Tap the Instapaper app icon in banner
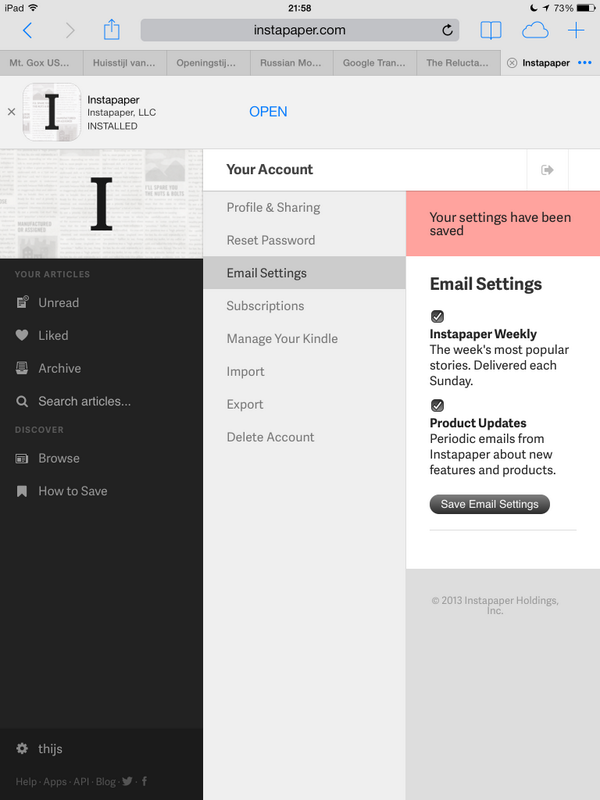The width and height of the screenshot is (600, 800). (52, 112)
